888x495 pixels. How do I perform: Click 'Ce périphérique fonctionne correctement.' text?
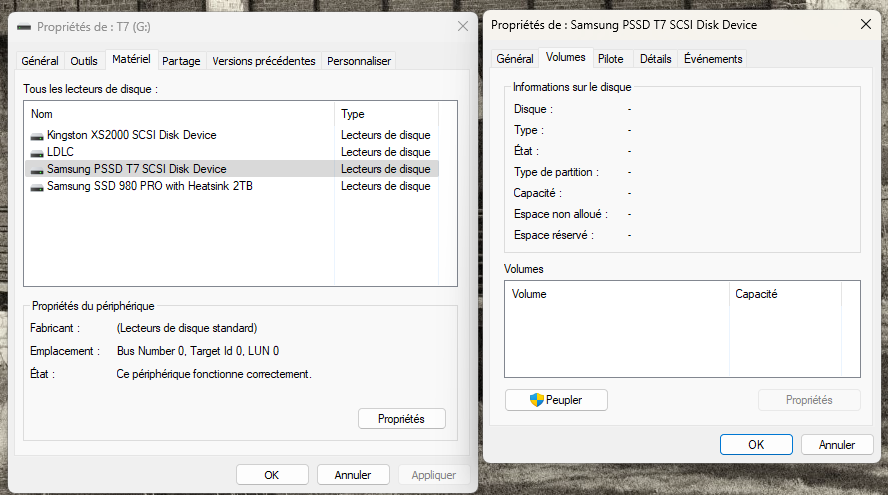(214, 374)
